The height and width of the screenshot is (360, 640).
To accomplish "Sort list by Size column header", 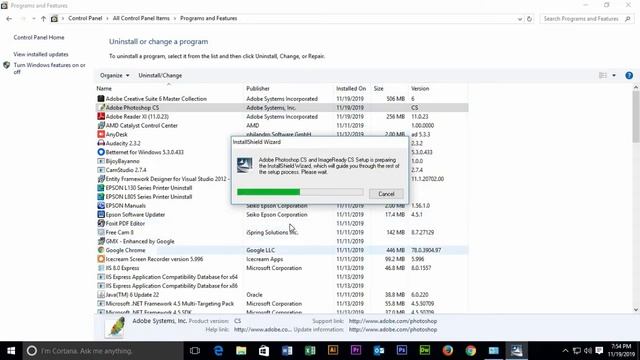I will (x=378, y=89).
